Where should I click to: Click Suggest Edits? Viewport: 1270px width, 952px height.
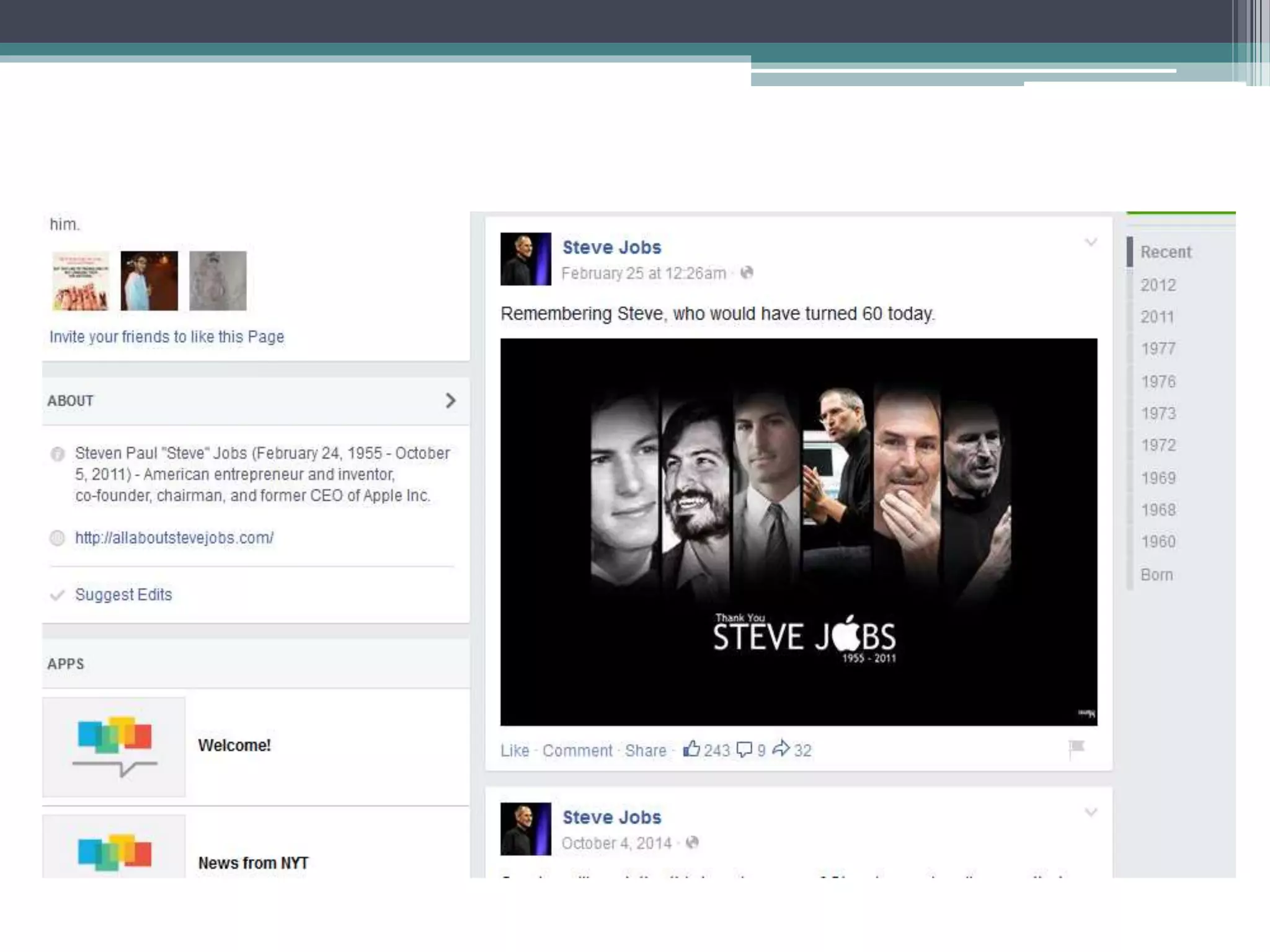(x=123, y=594)
